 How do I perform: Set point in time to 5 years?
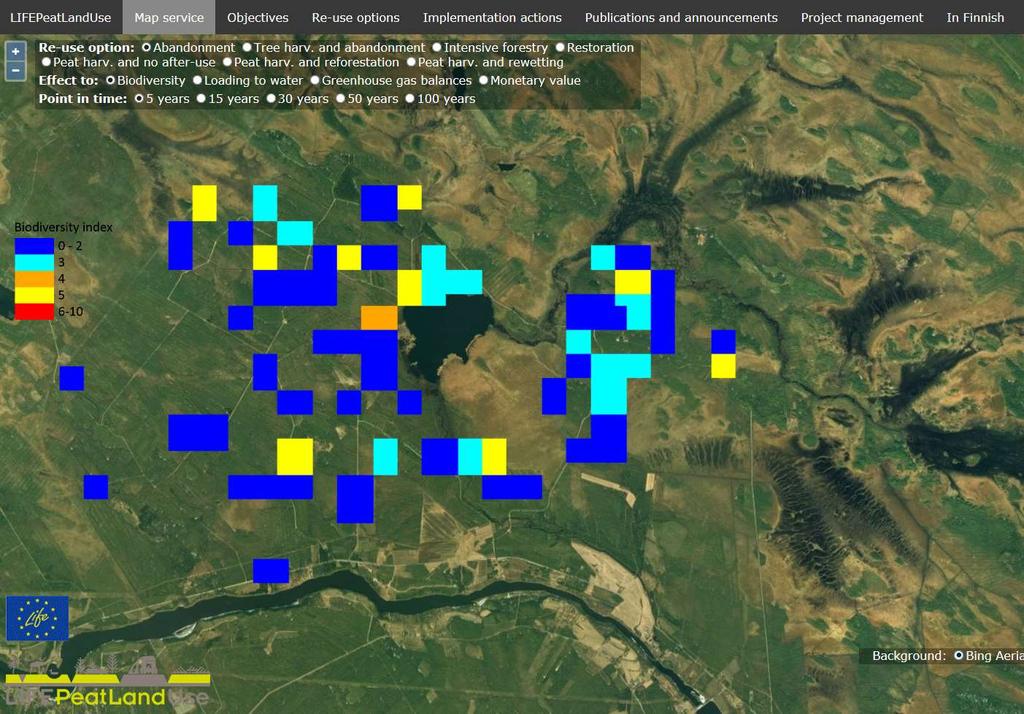pos(138,99)
